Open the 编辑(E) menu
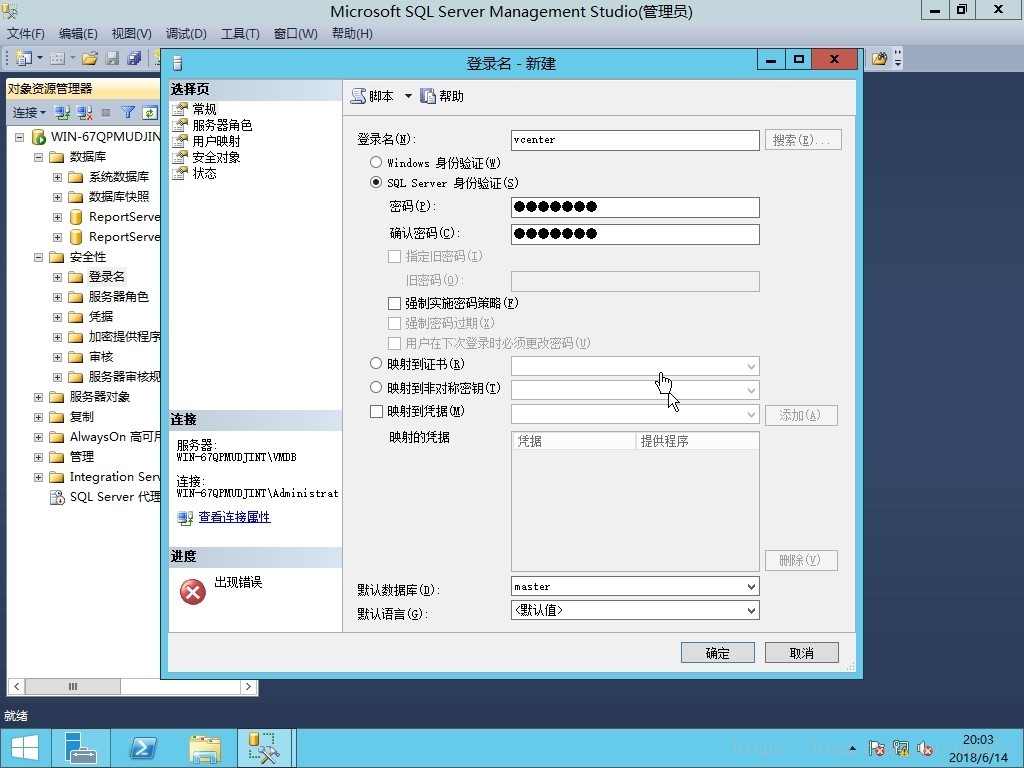The image size is (1024, 768). tap(78, 33)
